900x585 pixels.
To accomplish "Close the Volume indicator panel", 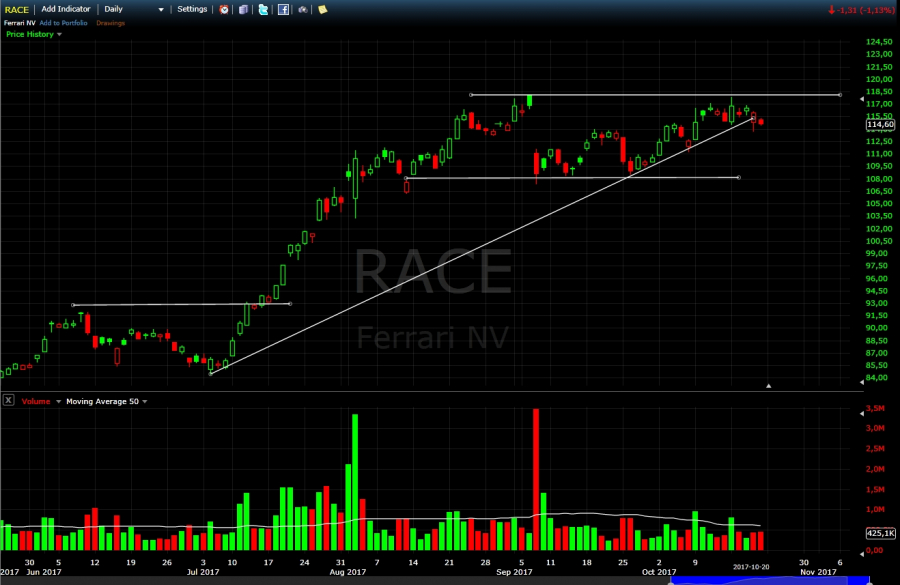I will tap(8, 400).
